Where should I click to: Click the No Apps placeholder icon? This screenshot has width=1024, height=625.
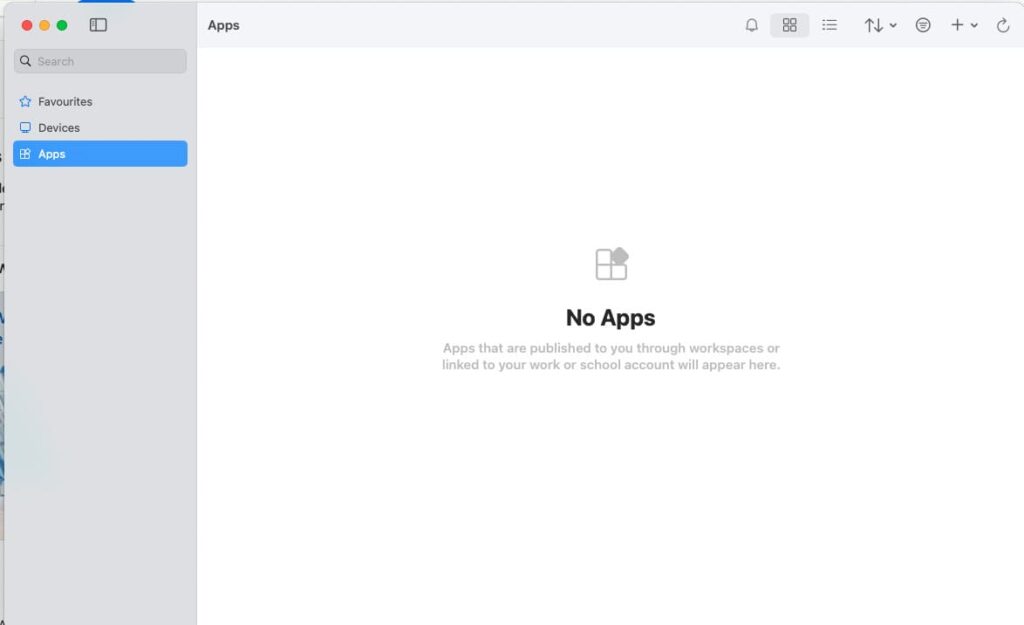click(x=611, y=264)
